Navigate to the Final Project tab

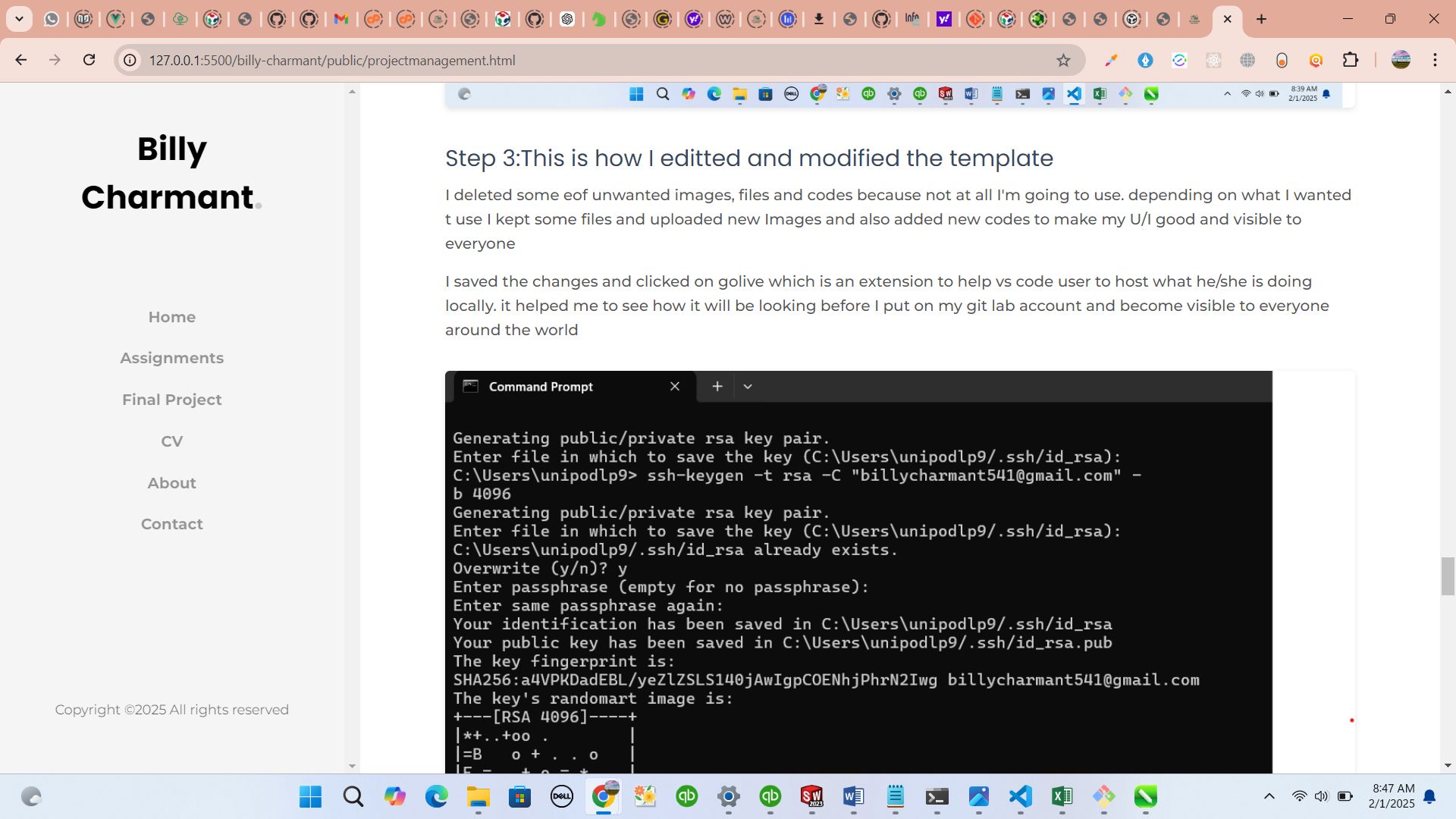click(x=172, y=399)
